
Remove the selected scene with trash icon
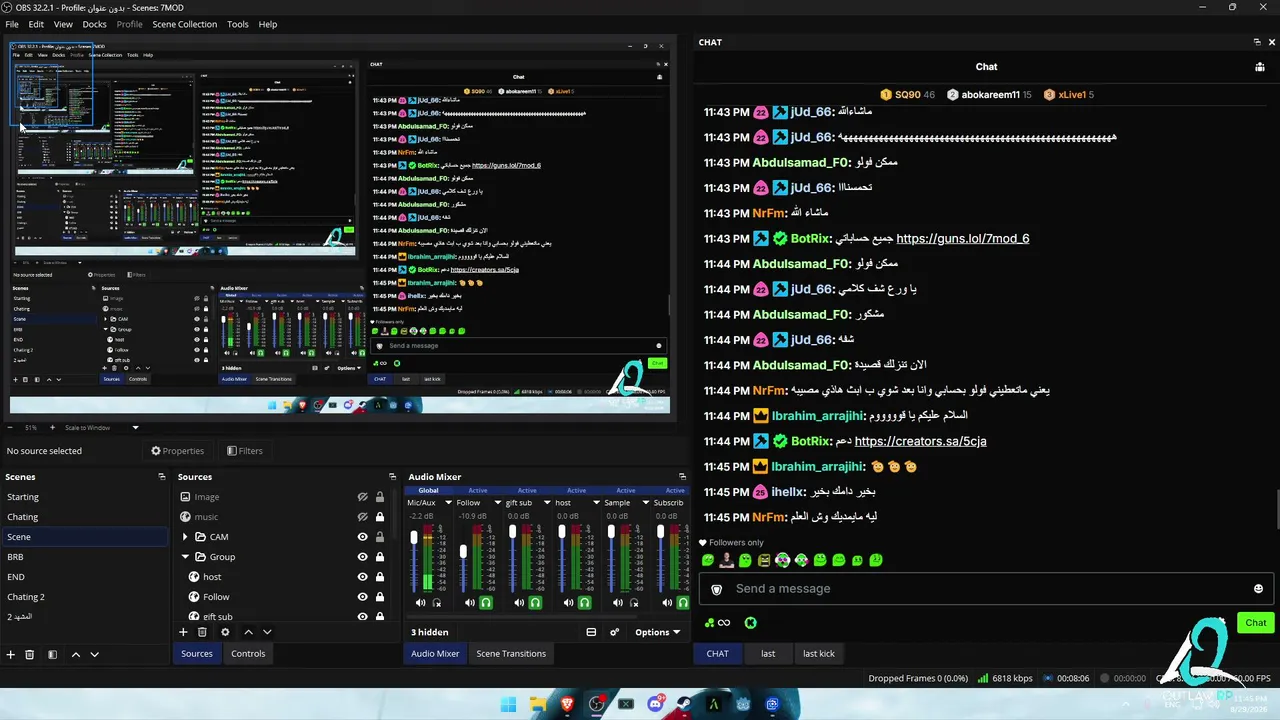(30, 654)
